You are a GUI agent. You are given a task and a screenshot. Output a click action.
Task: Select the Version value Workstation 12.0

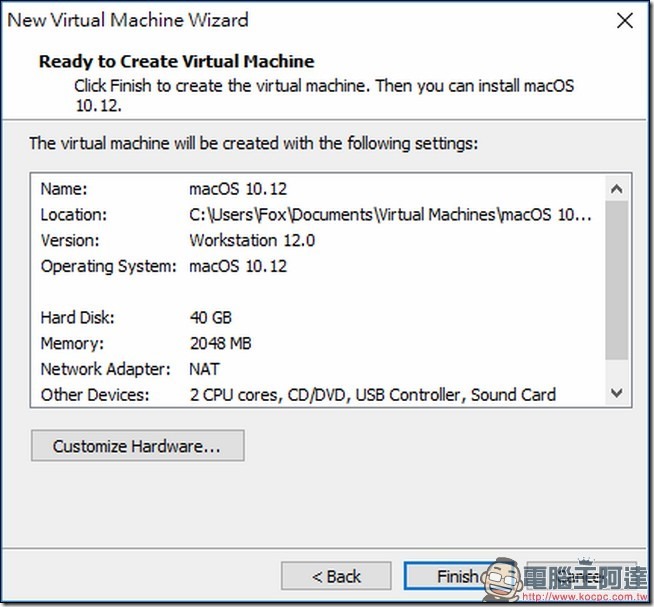point(252,240)
